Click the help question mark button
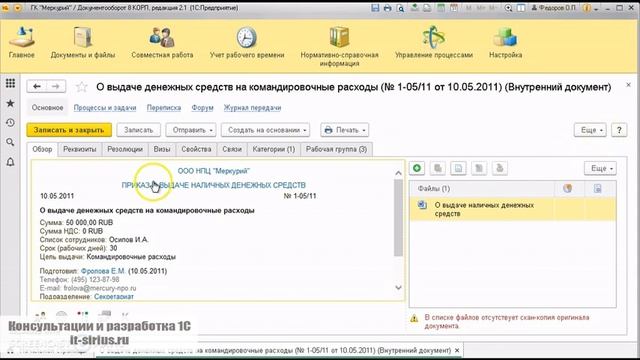This screenshot has width=640, height=360. pyautogui.click(x=619, y=130)
